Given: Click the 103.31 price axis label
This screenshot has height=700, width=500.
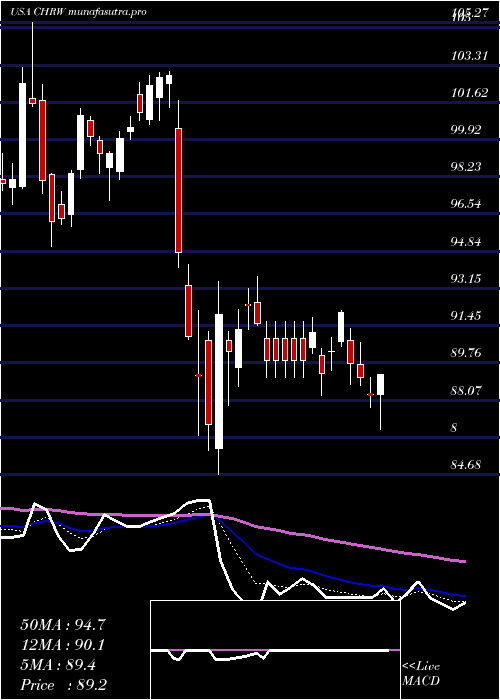Looking at the screenshot, I should (469, 56).
